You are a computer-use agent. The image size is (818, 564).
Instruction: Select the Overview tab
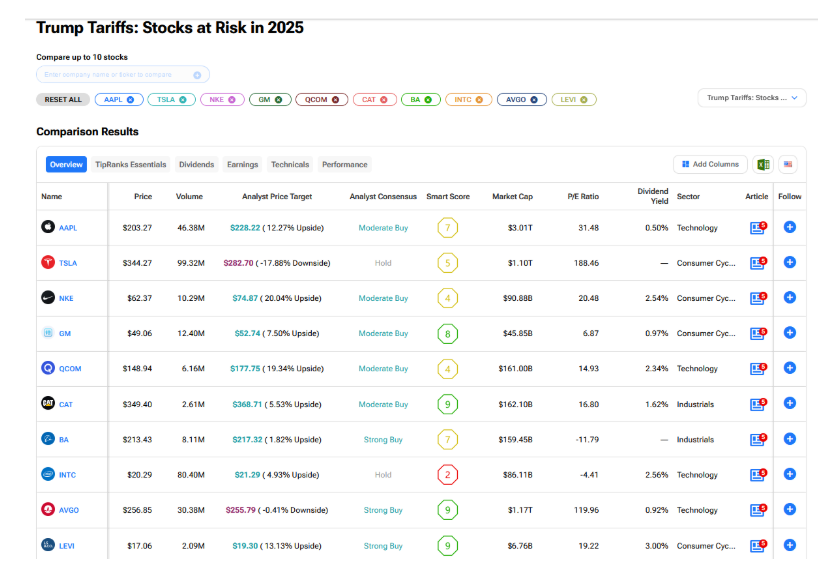coord(66,164)
